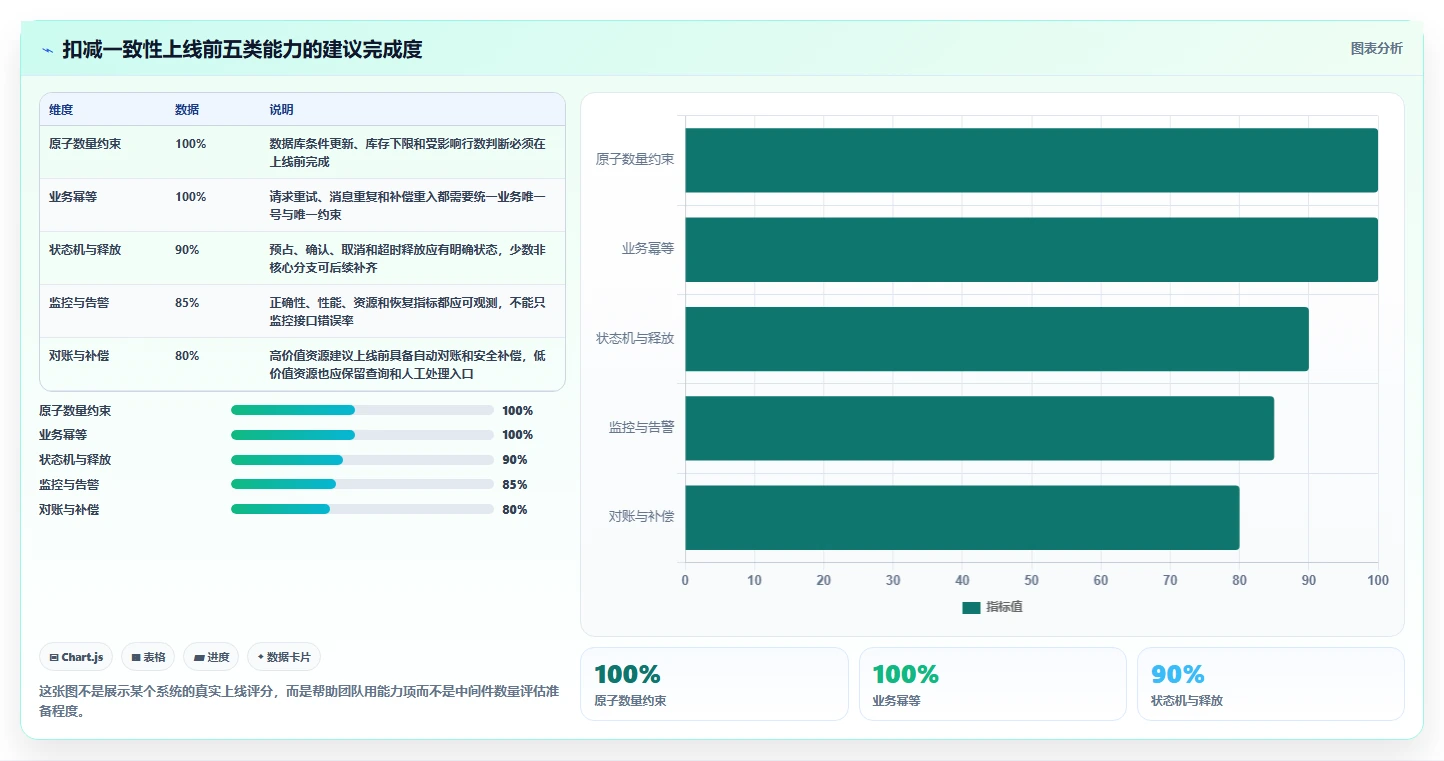1444x761 pixels.
Task: Click the 原子数量约束 progress bar
Action: pyautogui.click(x=362, y=410)
